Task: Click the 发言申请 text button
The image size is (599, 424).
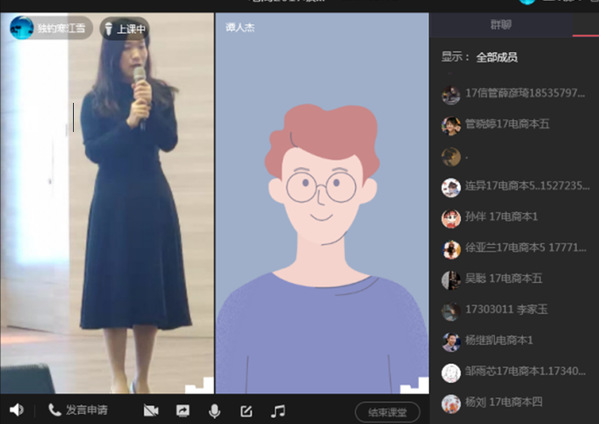Action: point(87,410)
